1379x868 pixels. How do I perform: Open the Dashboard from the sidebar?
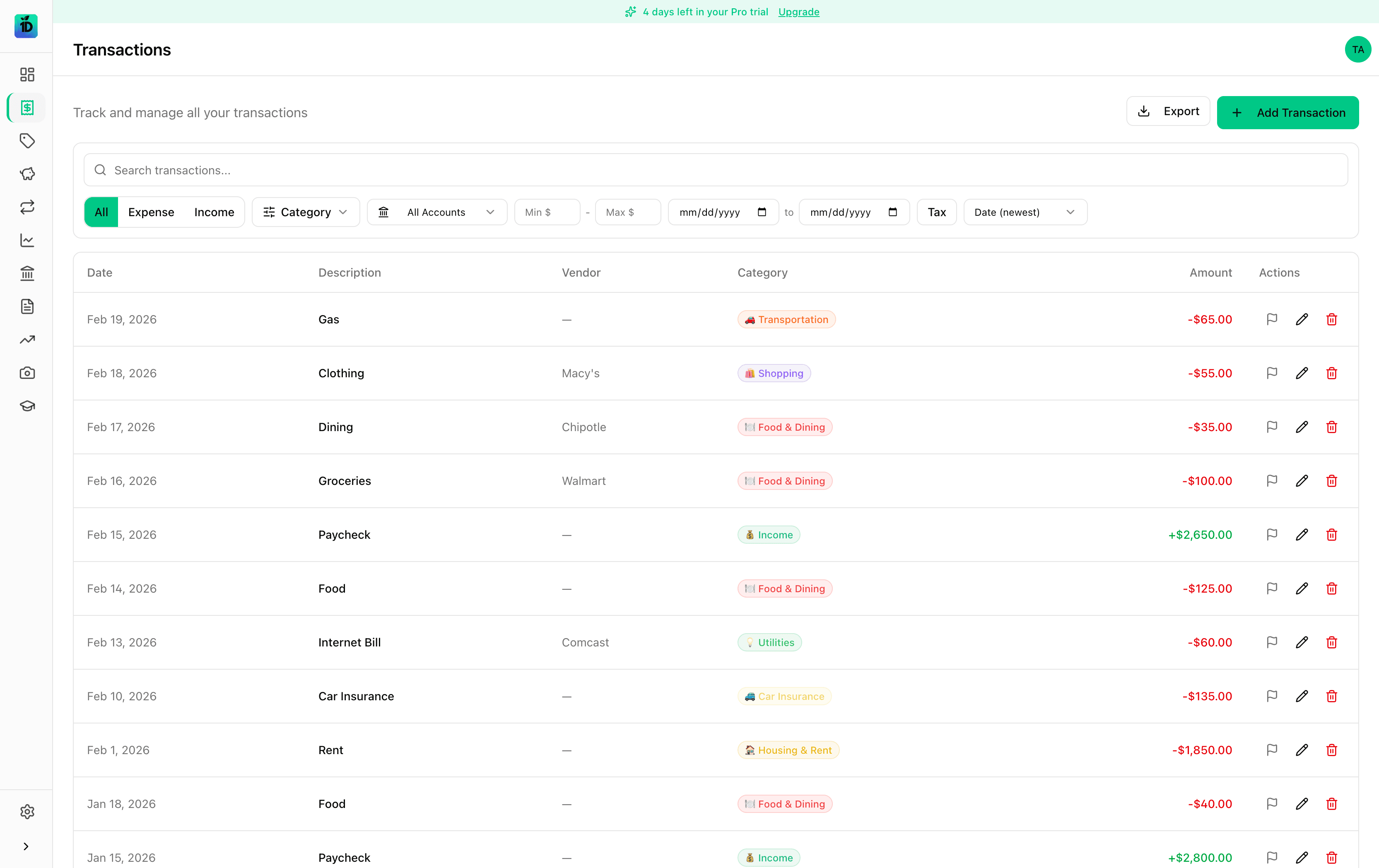pos(27,75)
